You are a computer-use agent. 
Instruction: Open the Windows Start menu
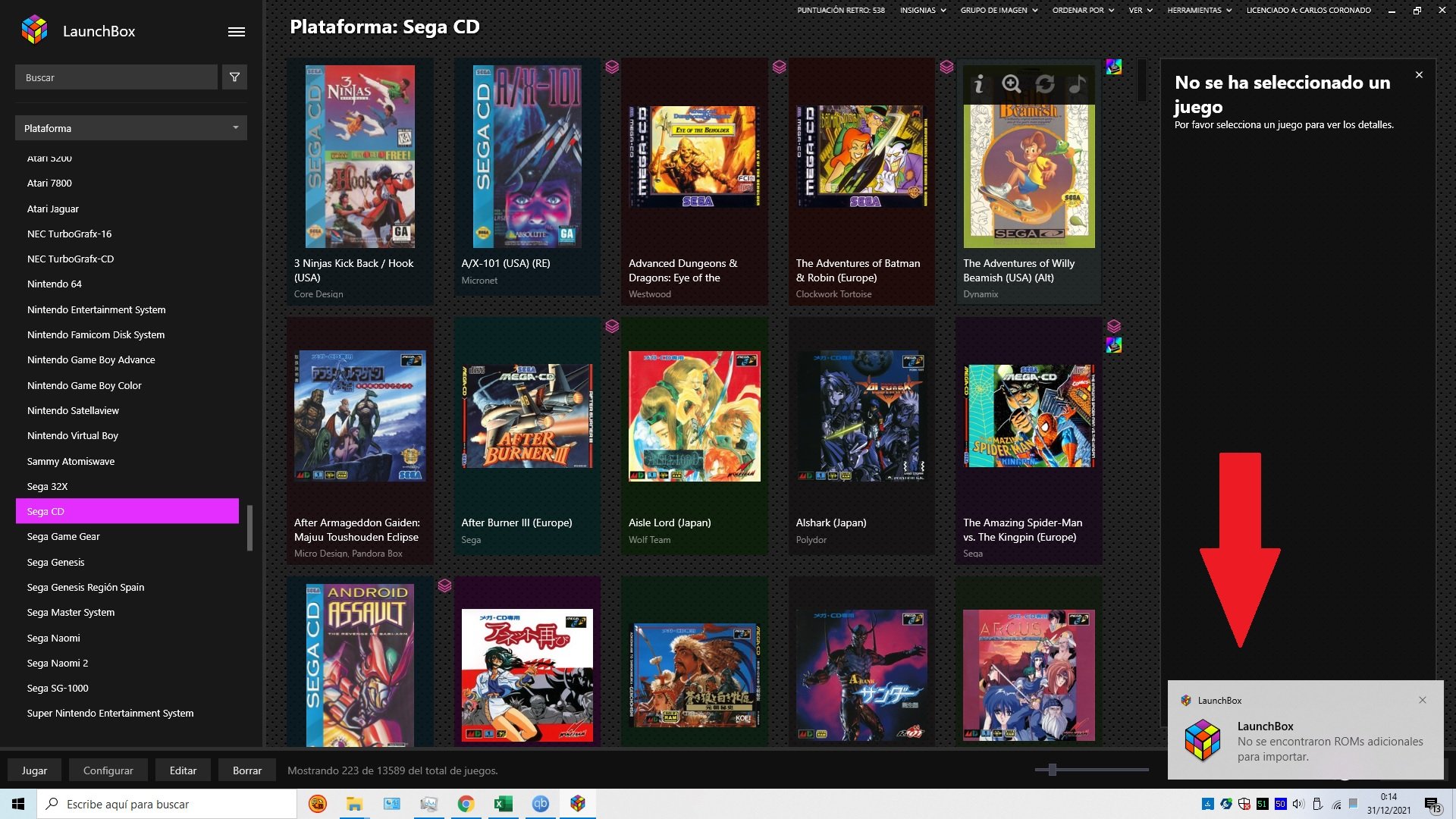pyautogui.click(x=18, y=804)
